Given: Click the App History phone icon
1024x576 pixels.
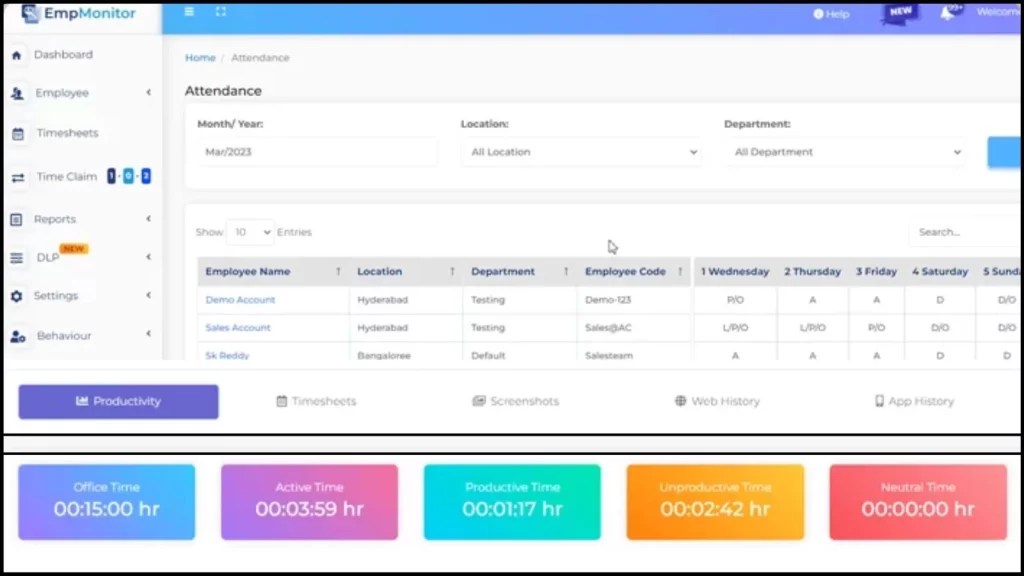Looking at the screenshot, I should tap(879, 401).
